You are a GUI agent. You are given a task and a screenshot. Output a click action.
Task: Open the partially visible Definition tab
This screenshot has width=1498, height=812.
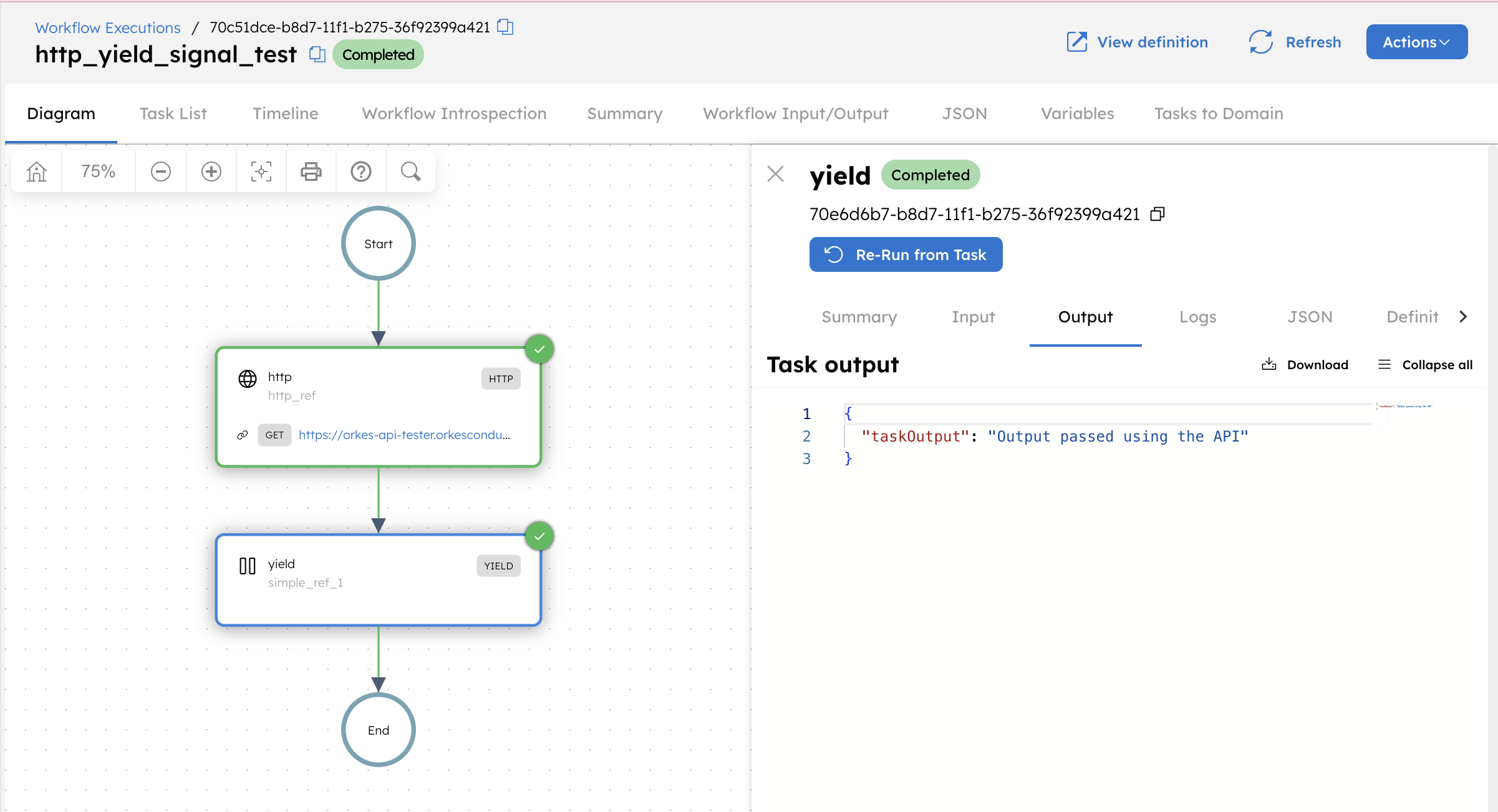[x=1413, y=317]
